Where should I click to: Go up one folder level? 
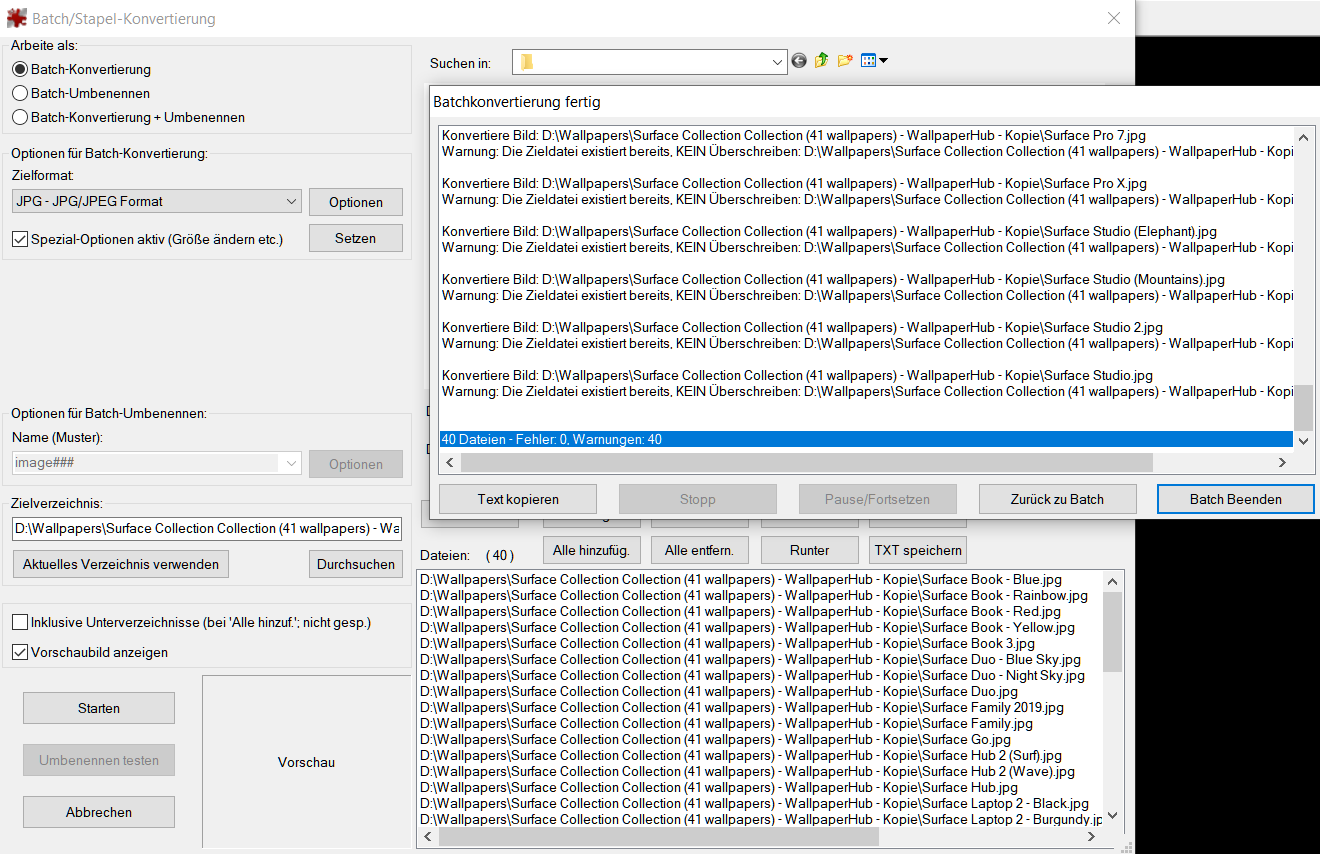[822, 61]
